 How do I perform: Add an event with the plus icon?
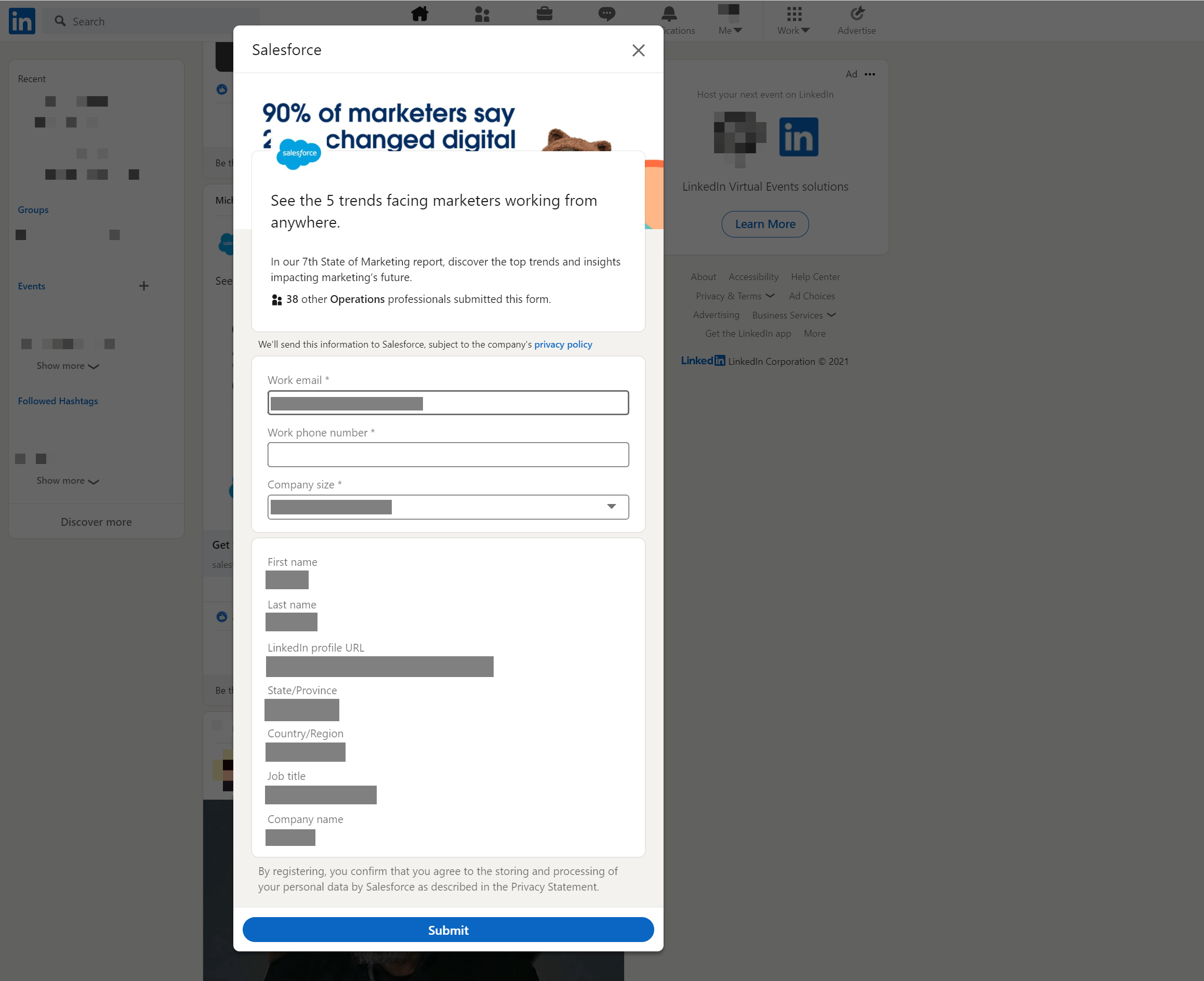tap(144, 286)
